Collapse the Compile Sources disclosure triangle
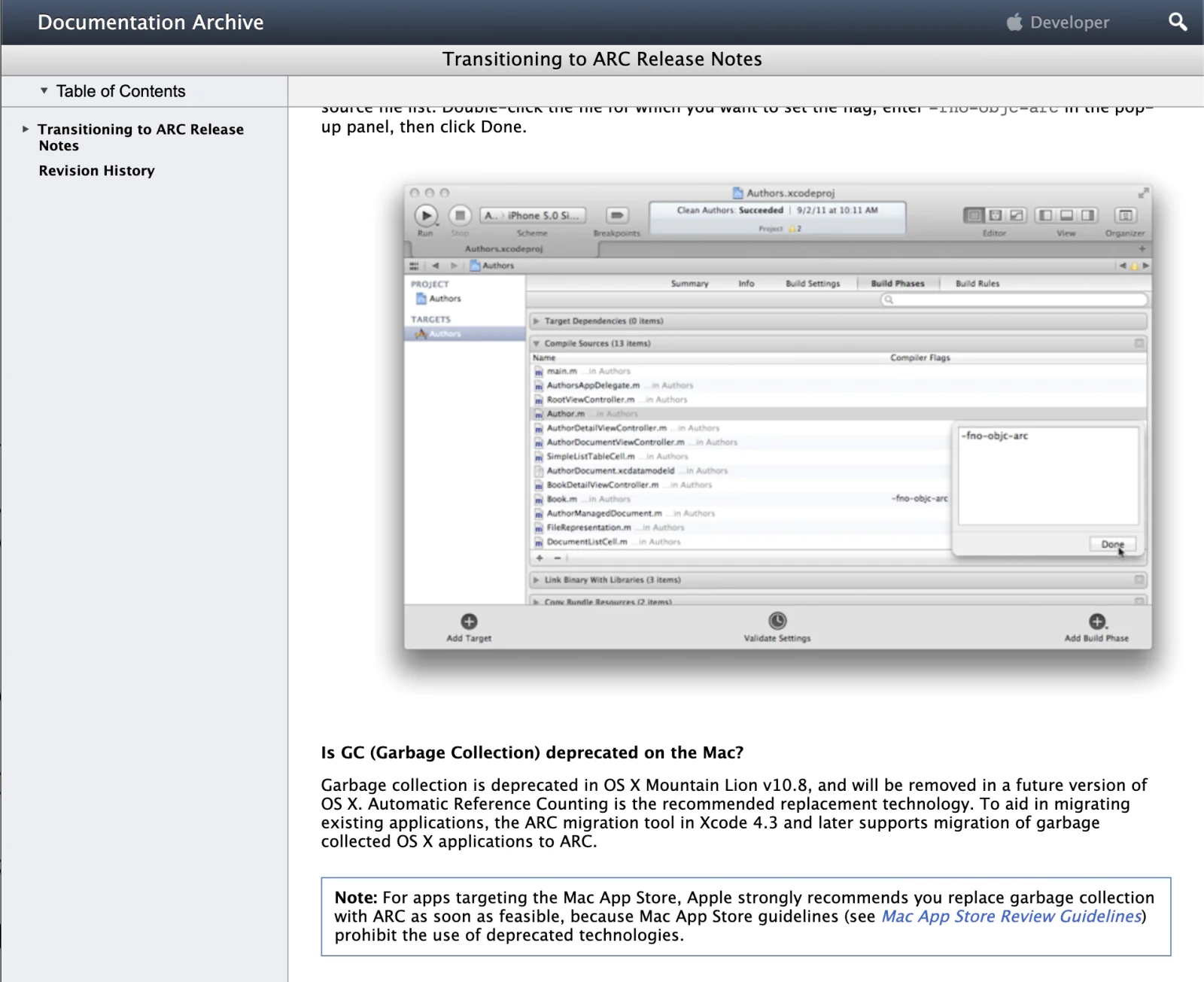 (537, 343)
